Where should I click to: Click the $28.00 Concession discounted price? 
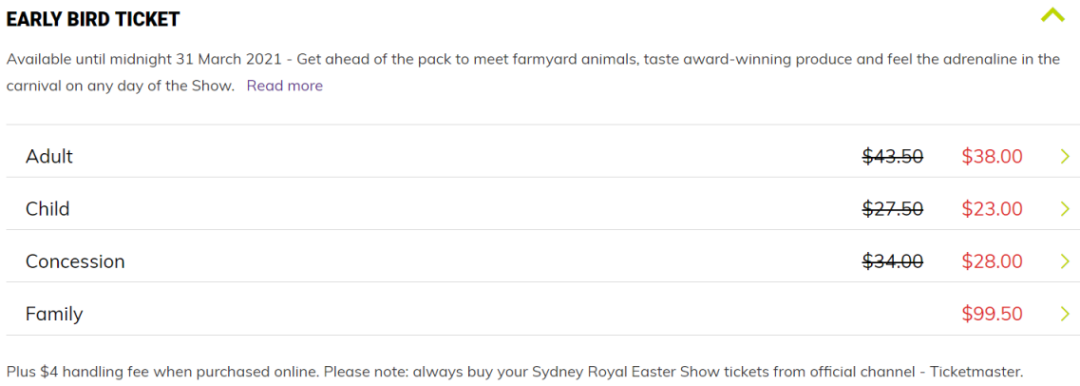pos(992,261)
